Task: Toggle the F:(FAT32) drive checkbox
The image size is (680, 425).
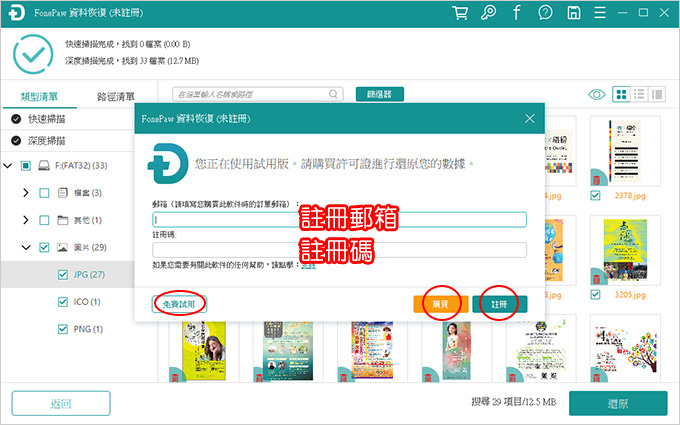Action: pos(26,166)
